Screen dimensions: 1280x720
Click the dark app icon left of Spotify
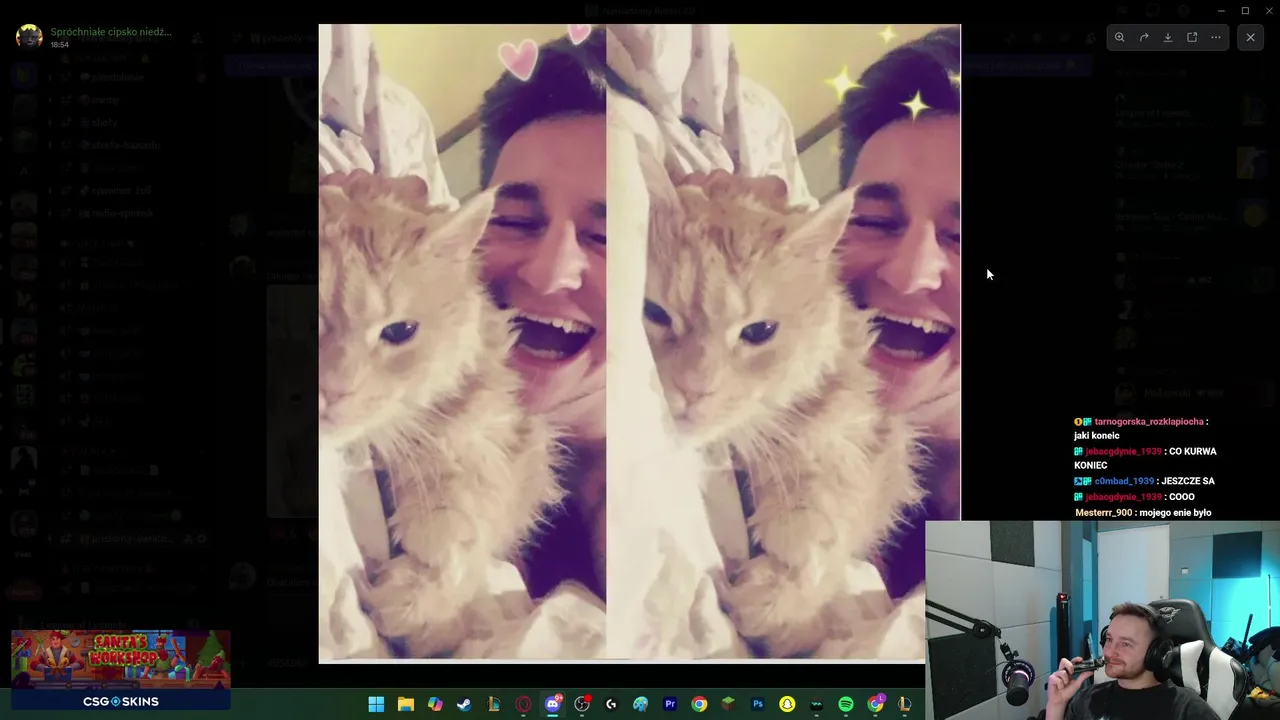click(817, 704)
